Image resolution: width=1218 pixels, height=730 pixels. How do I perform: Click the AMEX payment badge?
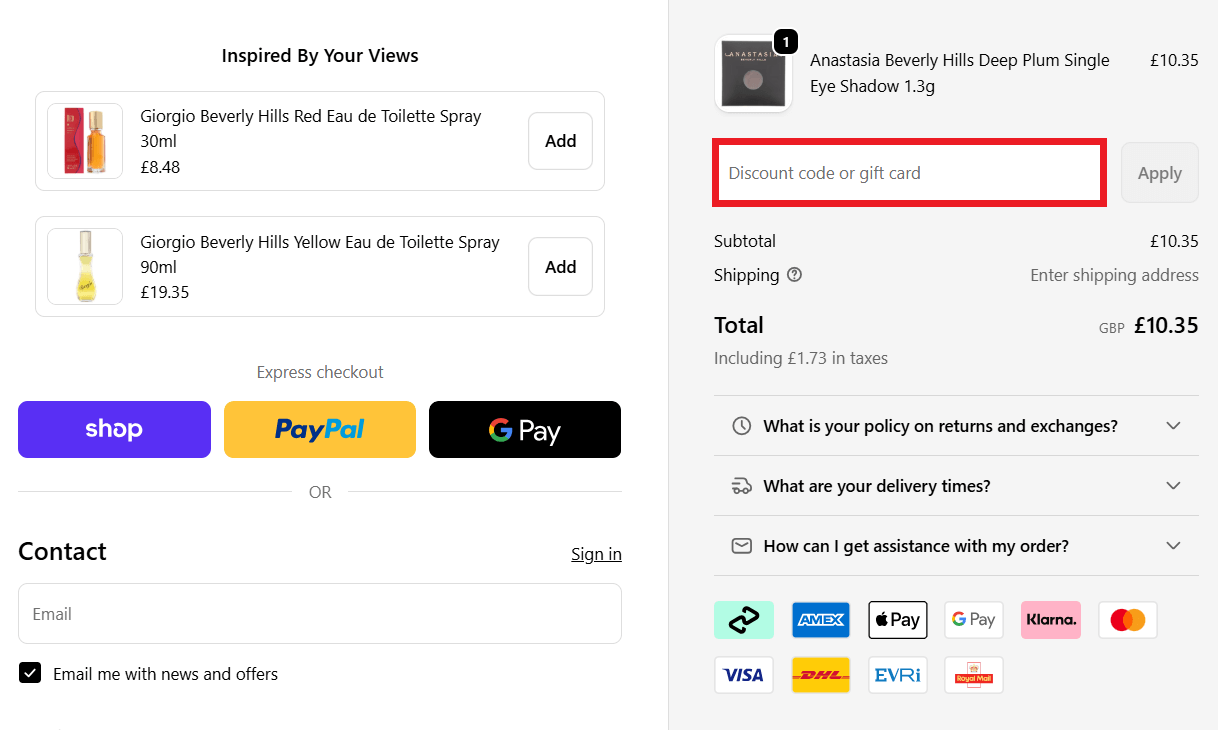pos(820,620)
